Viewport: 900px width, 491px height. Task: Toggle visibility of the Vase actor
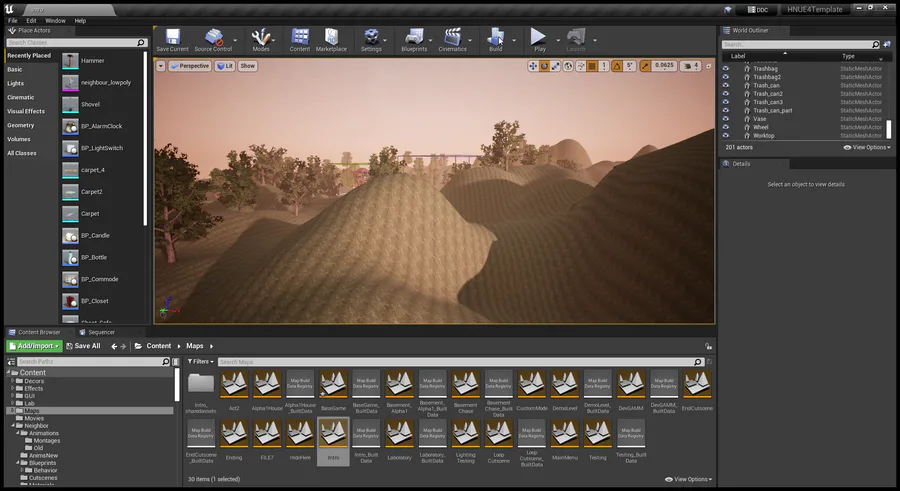click(726, 119)
